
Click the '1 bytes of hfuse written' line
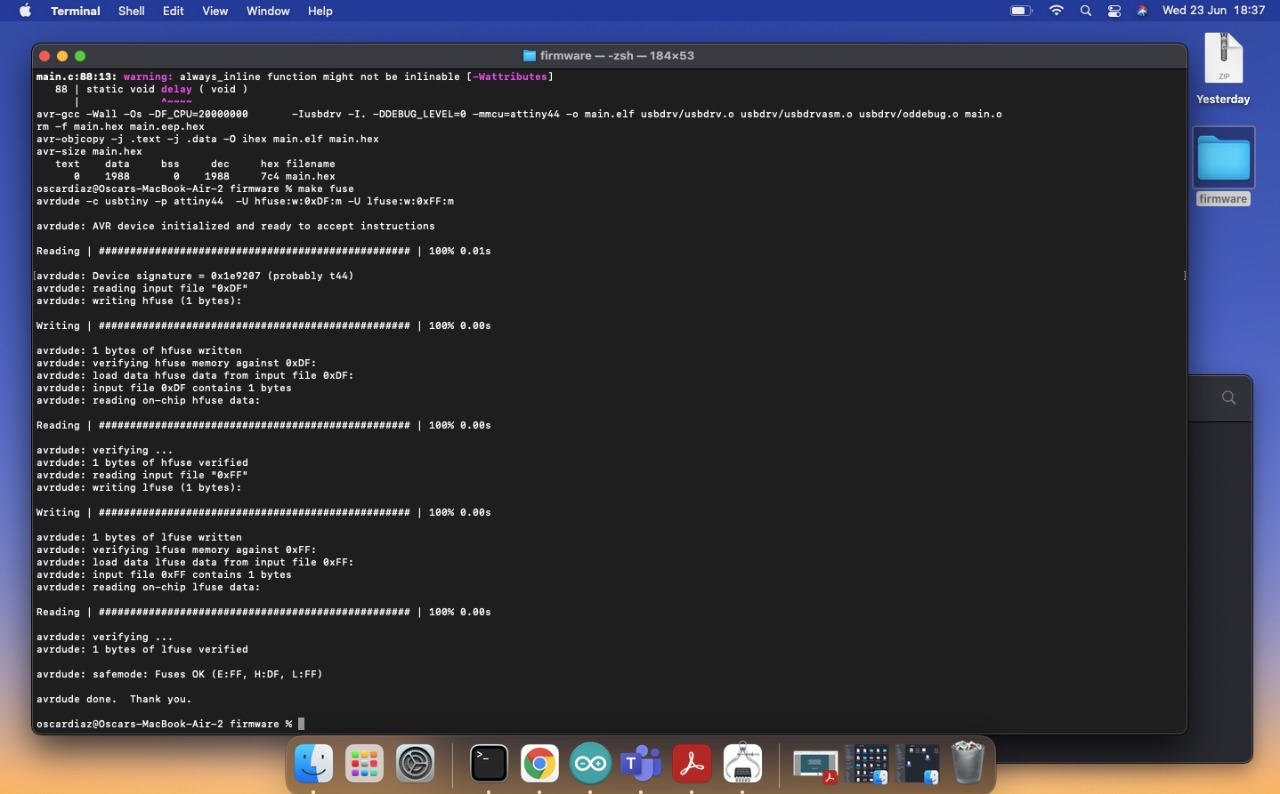click(x=139, y=351)
